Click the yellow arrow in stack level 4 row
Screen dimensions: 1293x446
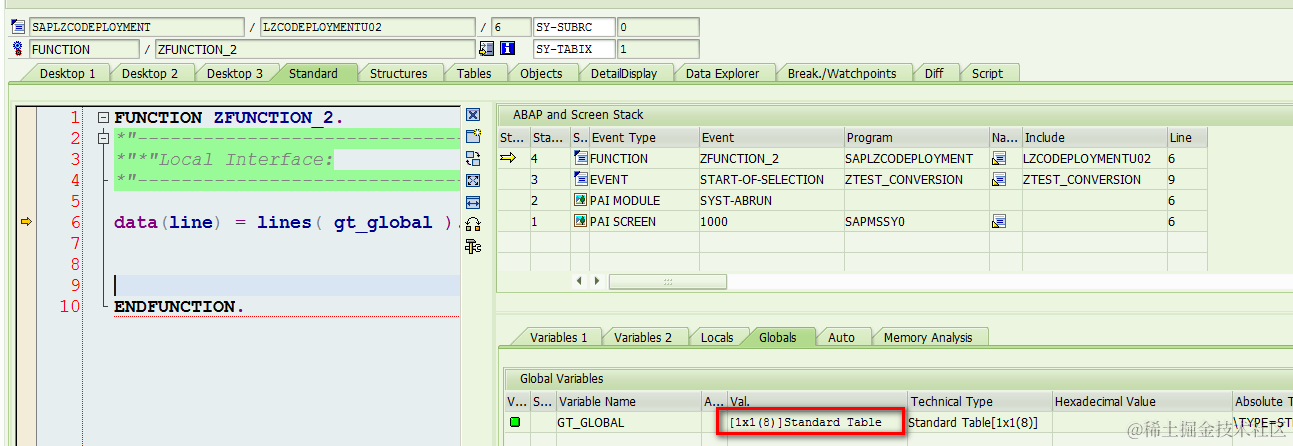pyautogui.click(x=508, y=158)
